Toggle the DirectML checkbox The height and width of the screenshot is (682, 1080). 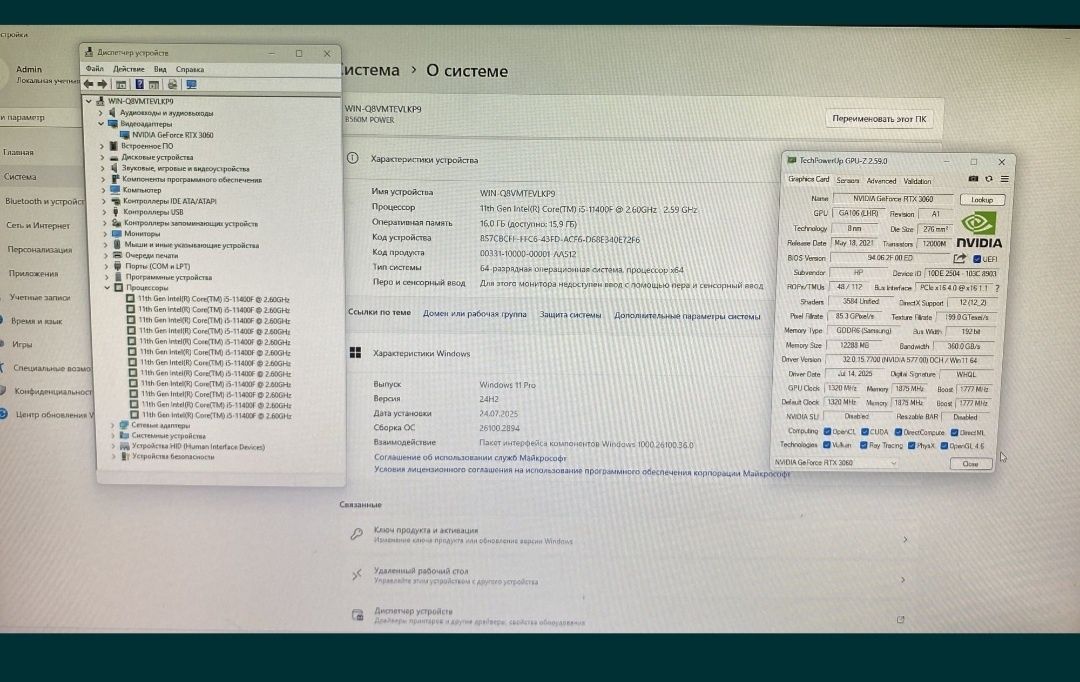pos(954,433)
